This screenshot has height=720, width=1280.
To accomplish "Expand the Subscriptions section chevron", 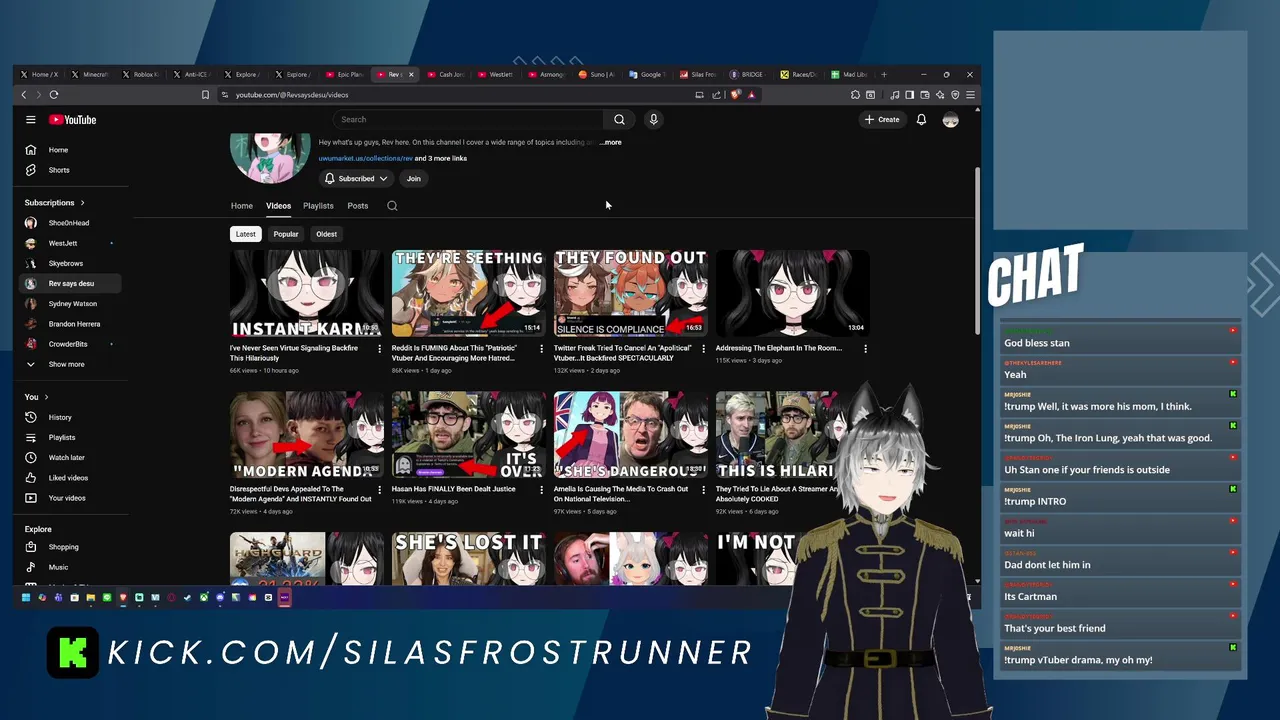I will [82, 203].
